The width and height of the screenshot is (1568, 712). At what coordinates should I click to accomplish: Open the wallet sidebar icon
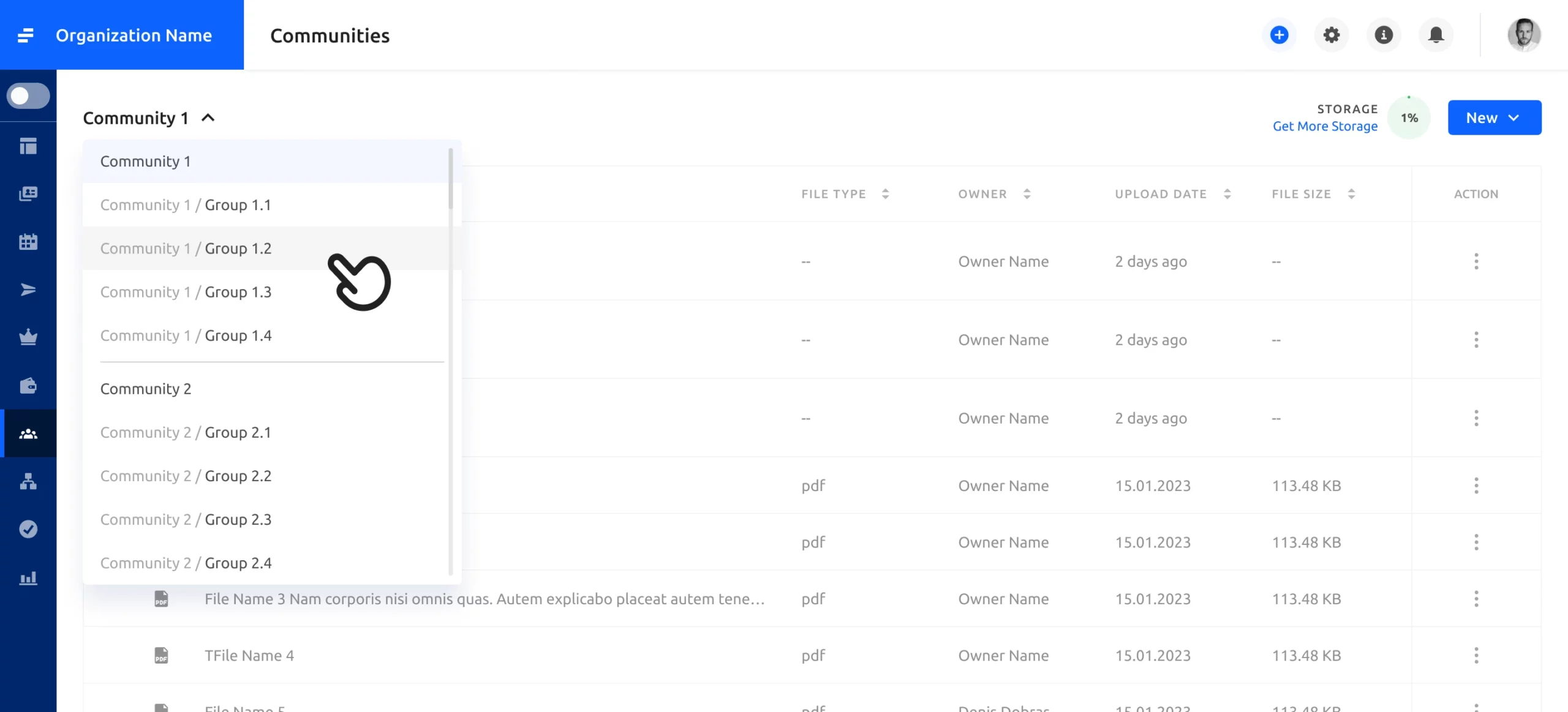(x=28, y=386)
